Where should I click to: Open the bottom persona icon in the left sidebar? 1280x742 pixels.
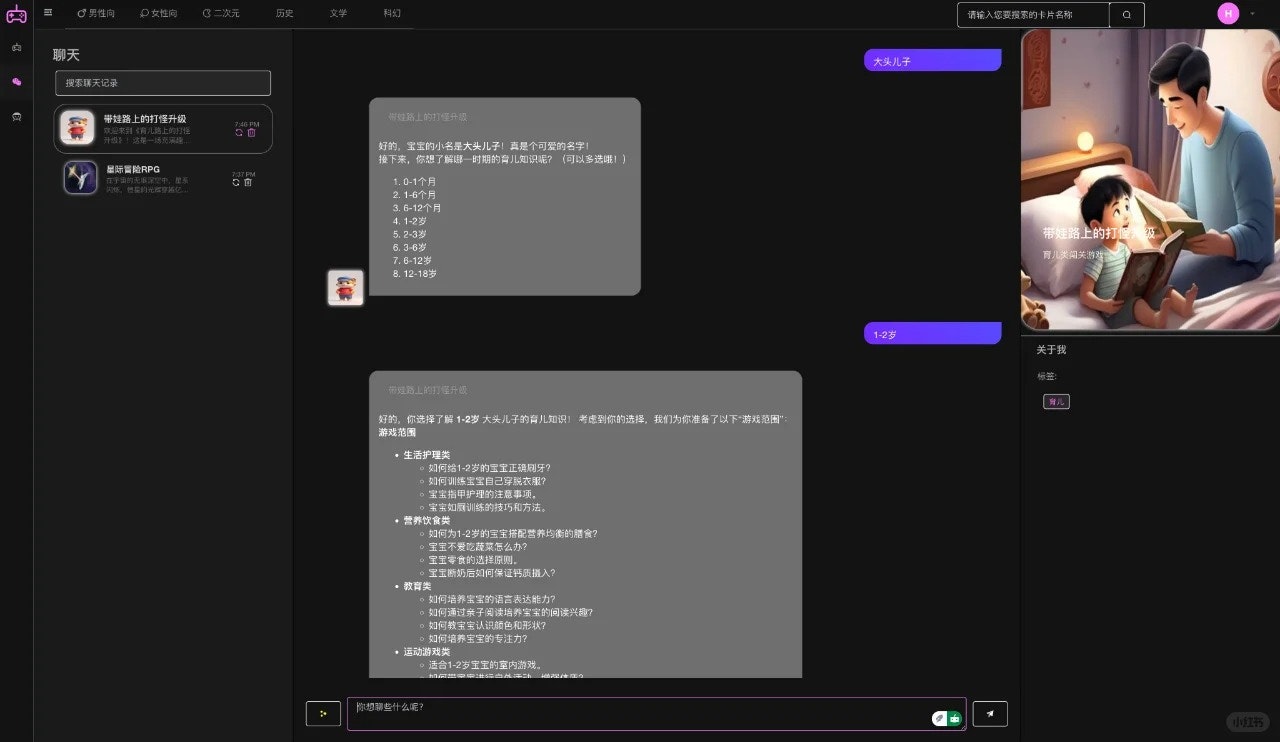tap(16, 117)
